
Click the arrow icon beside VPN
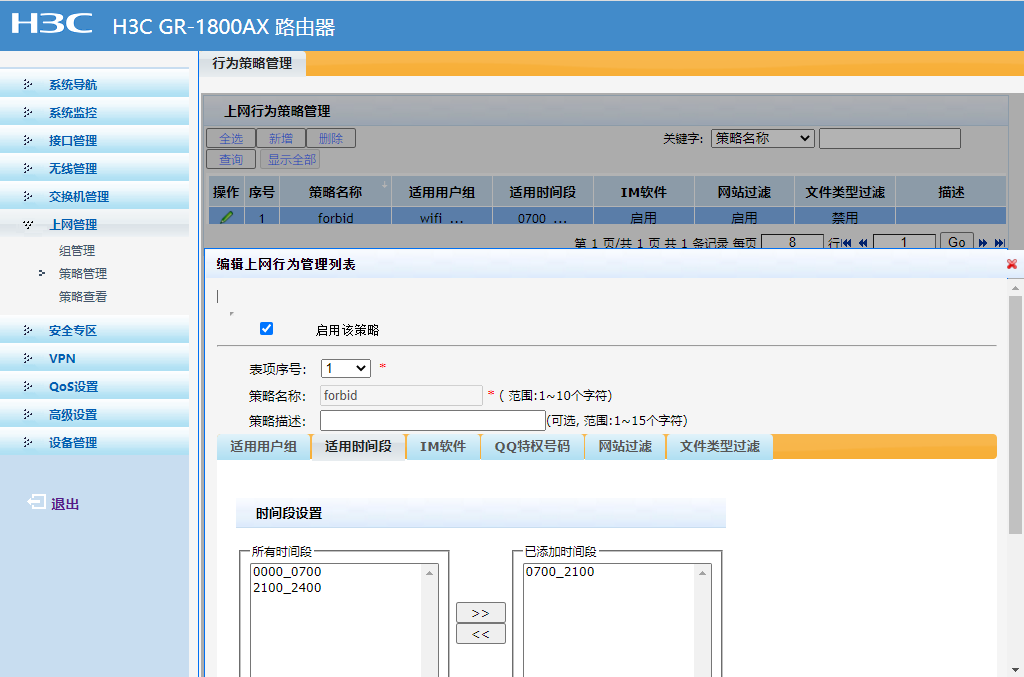tap(27, 358)
